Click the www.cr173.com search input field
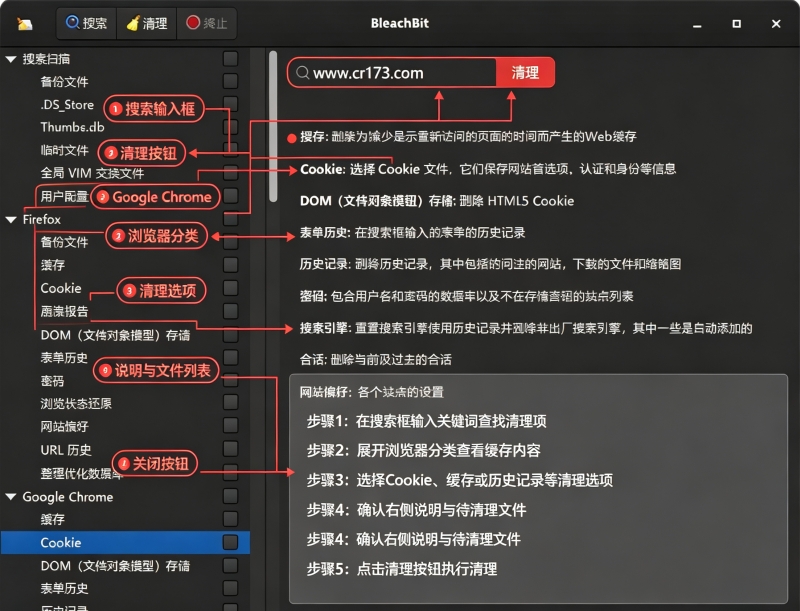 point(392,72)
